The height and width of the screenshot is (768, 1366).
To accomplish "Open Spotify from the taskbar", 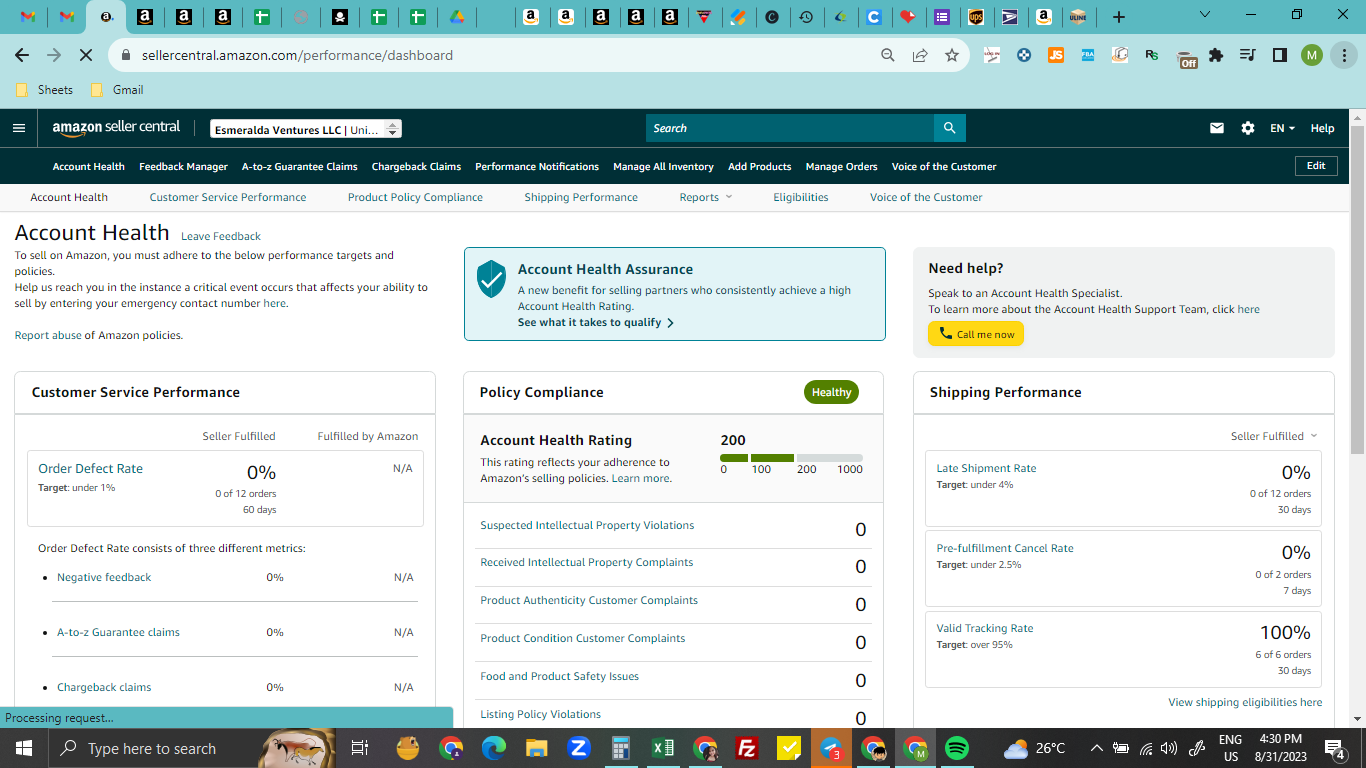I will 957,748.
